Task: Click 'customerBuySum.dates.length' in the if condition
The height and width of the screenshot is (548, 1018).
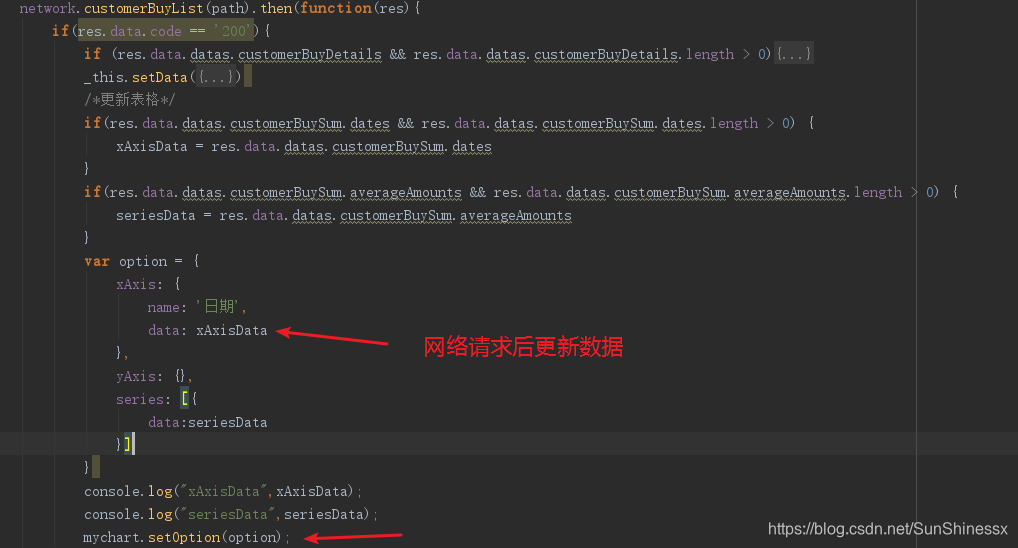Action: click(650, 123)
